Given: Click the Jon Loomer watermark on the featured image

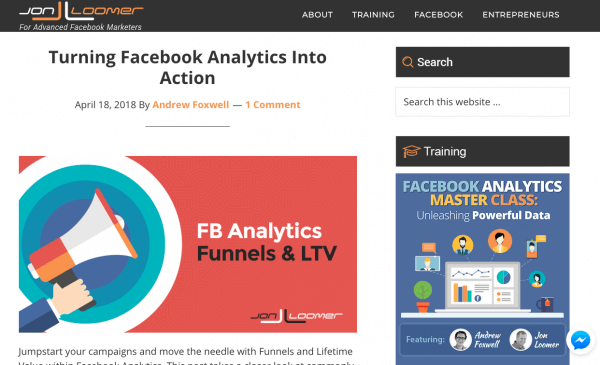Looking at the screenshot, I should [297, 316].
